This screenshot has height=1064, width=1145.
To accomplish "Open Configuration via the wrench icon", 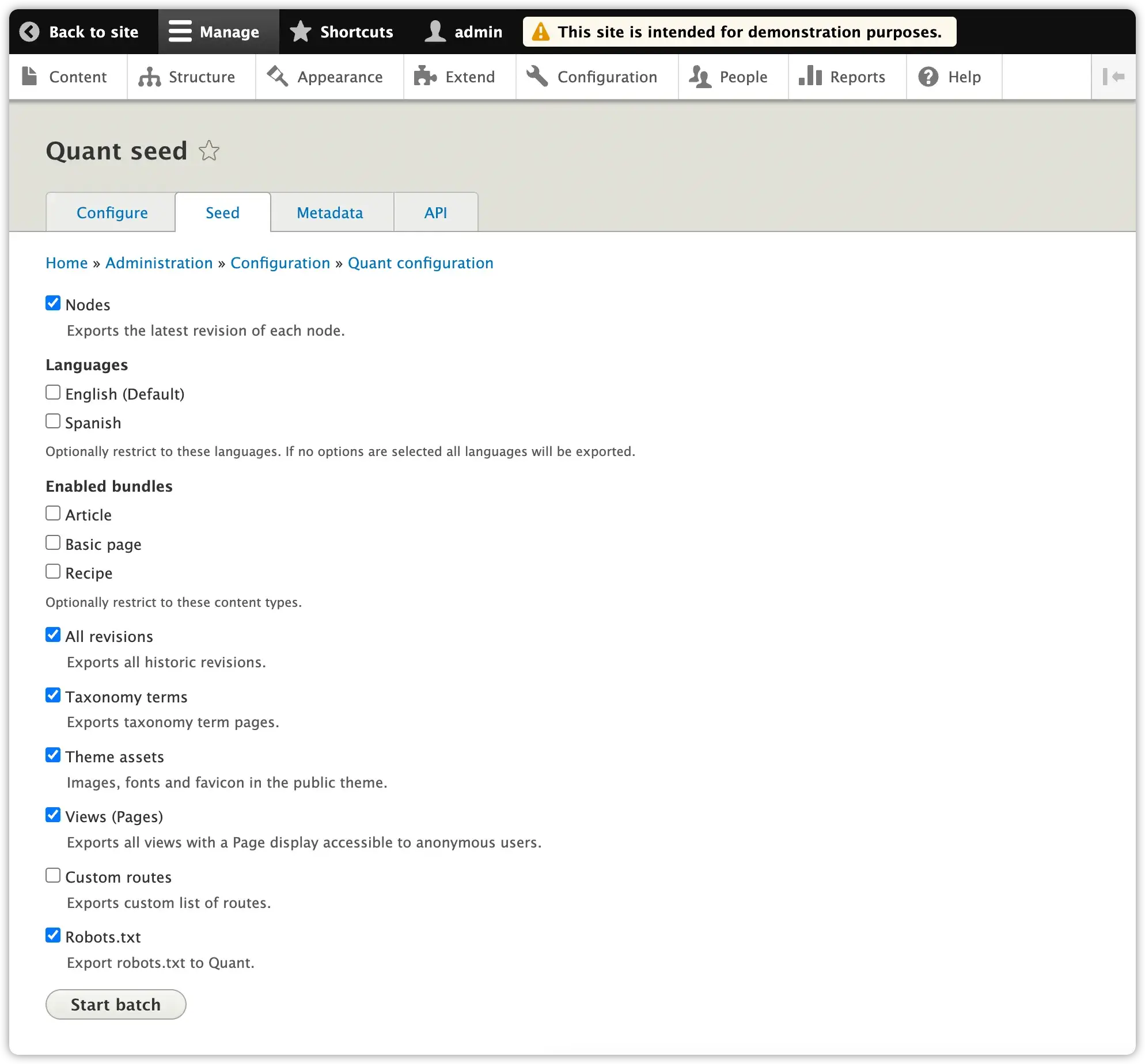I will (537, 77).
